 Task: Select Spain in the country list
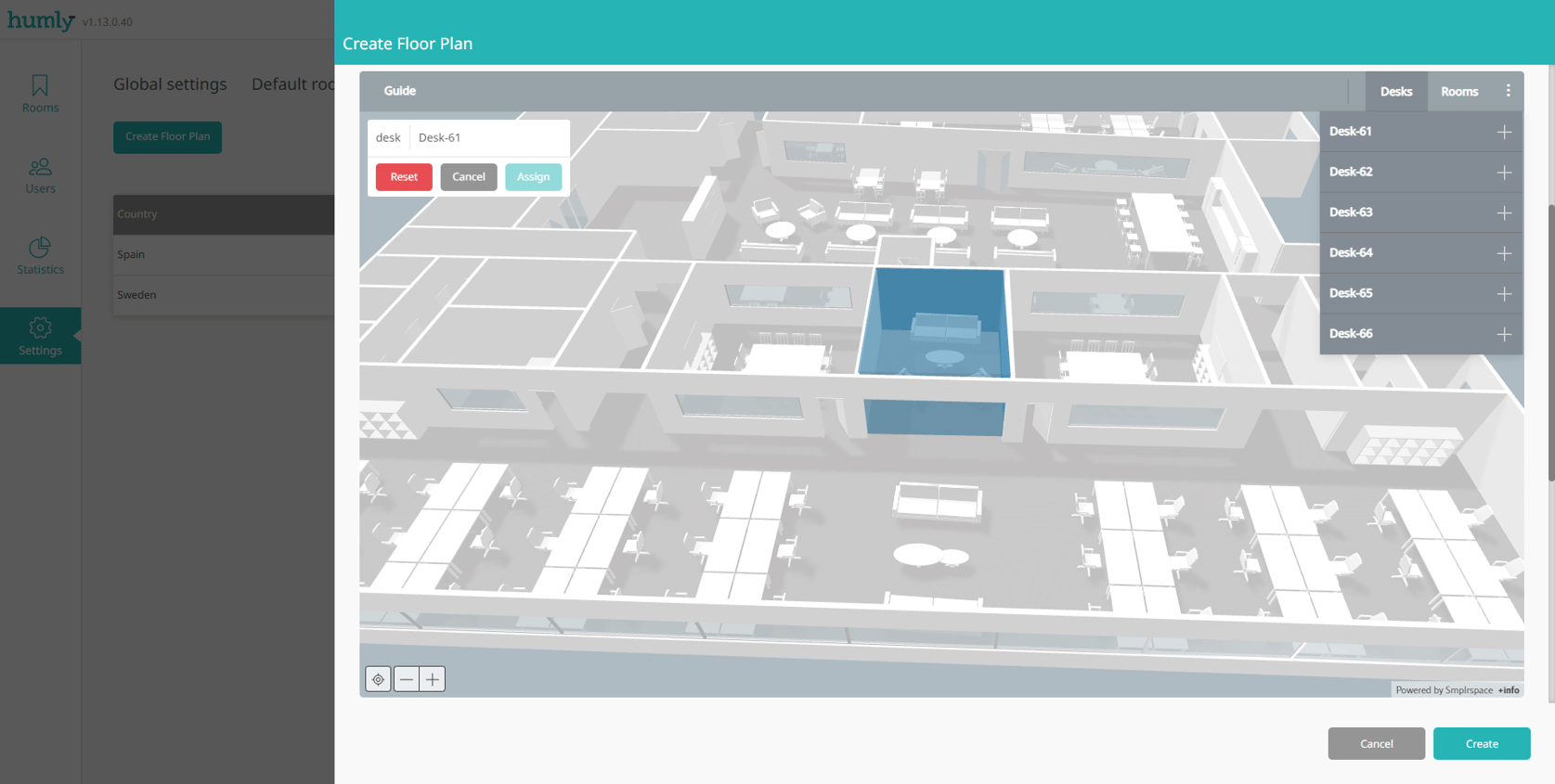224,254
